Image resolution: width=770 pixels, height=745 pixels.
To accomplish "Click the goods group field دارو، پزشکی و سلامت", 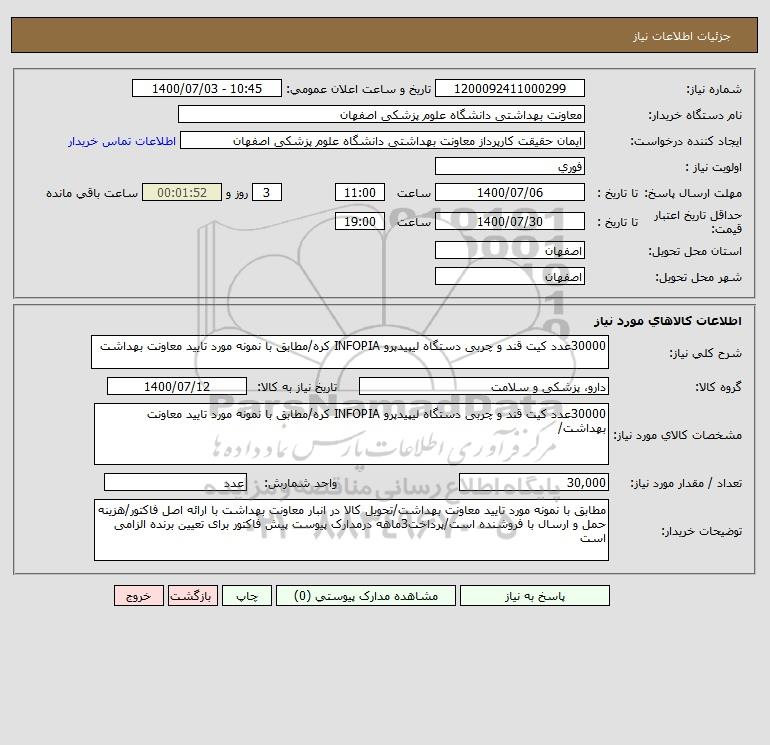I will tap(484, 386).
